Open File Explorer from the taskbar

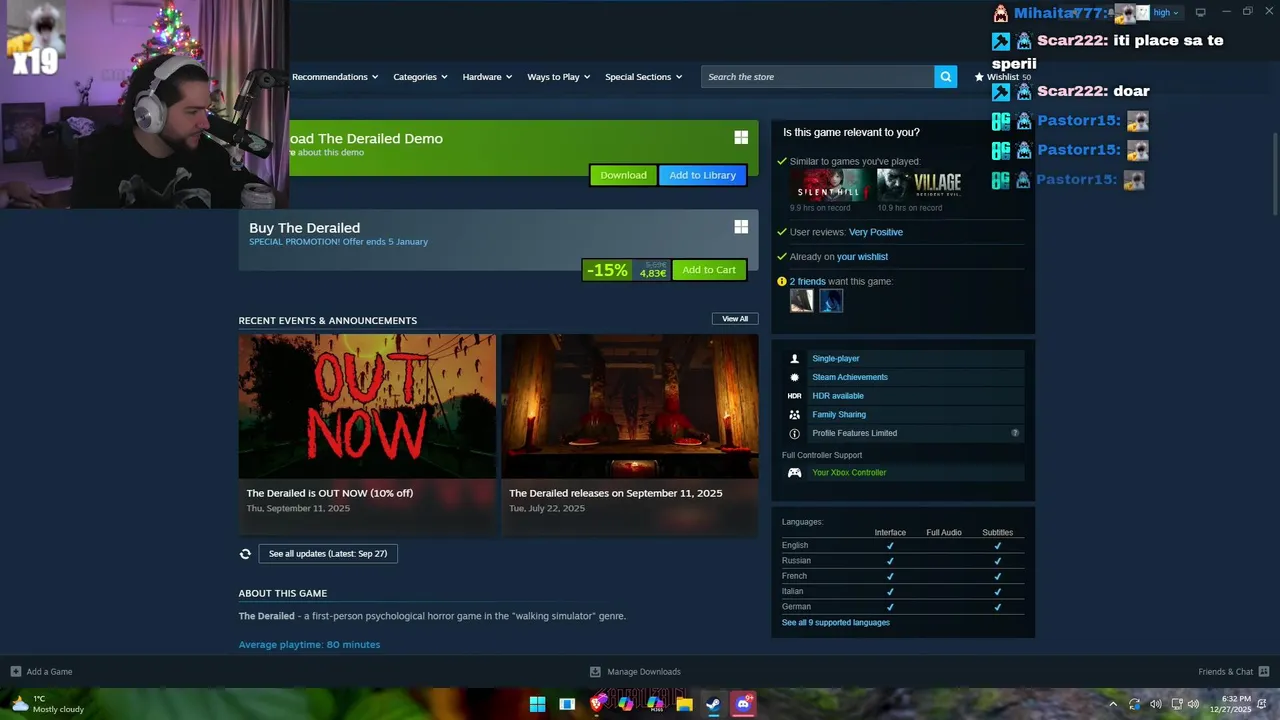[684, 704]
